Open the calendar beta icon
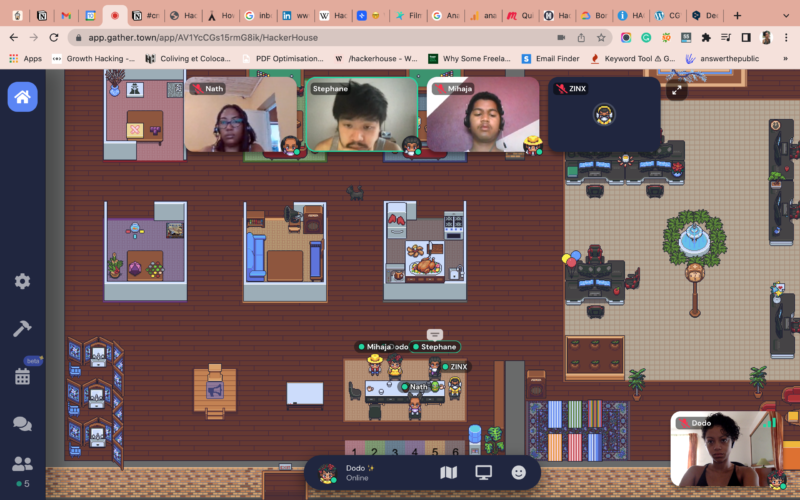This screenshot has width=800, height=500. (22, 376)
